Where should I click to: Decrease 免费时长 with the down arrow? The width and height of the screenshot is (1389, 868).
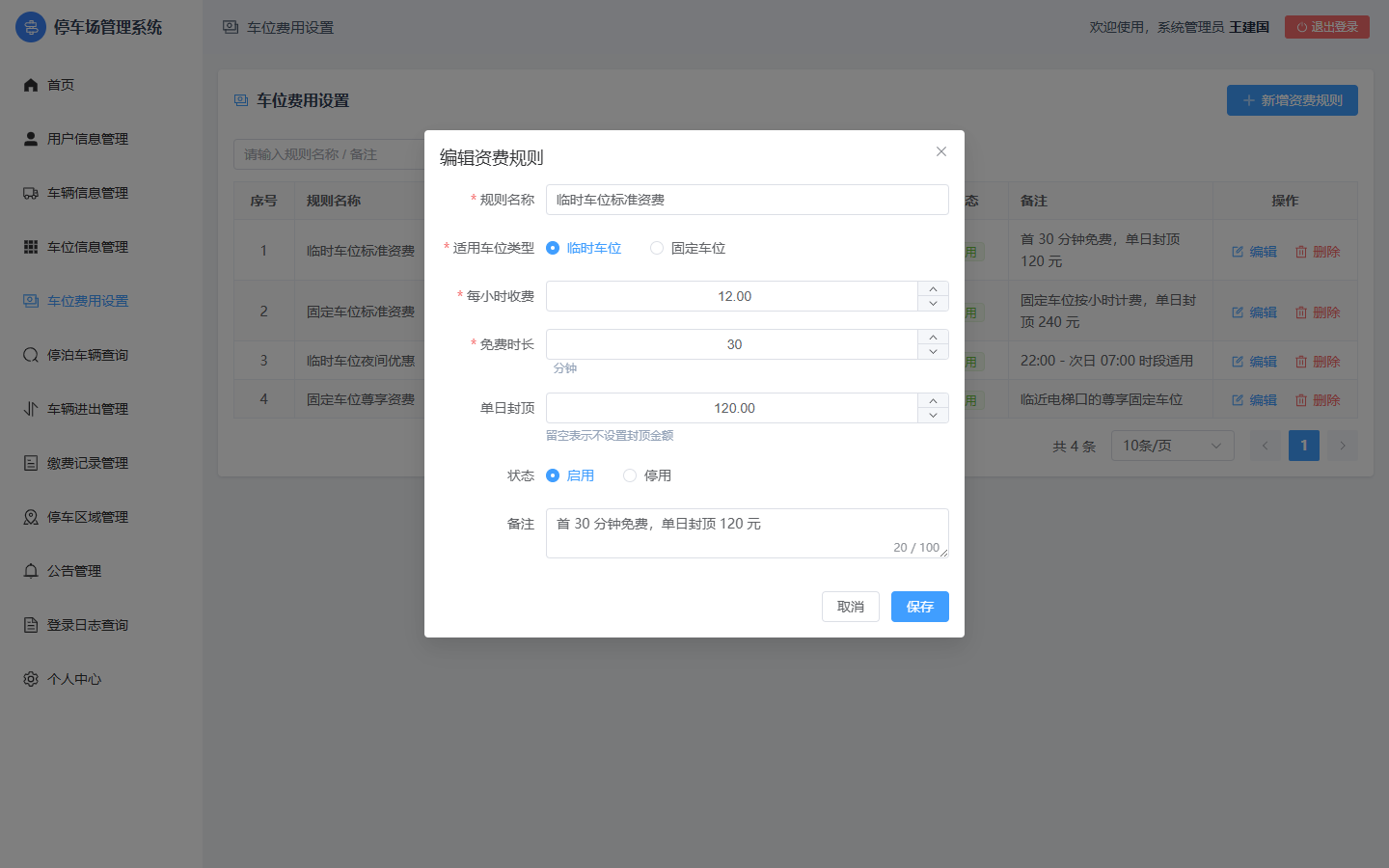pos(933,352)
